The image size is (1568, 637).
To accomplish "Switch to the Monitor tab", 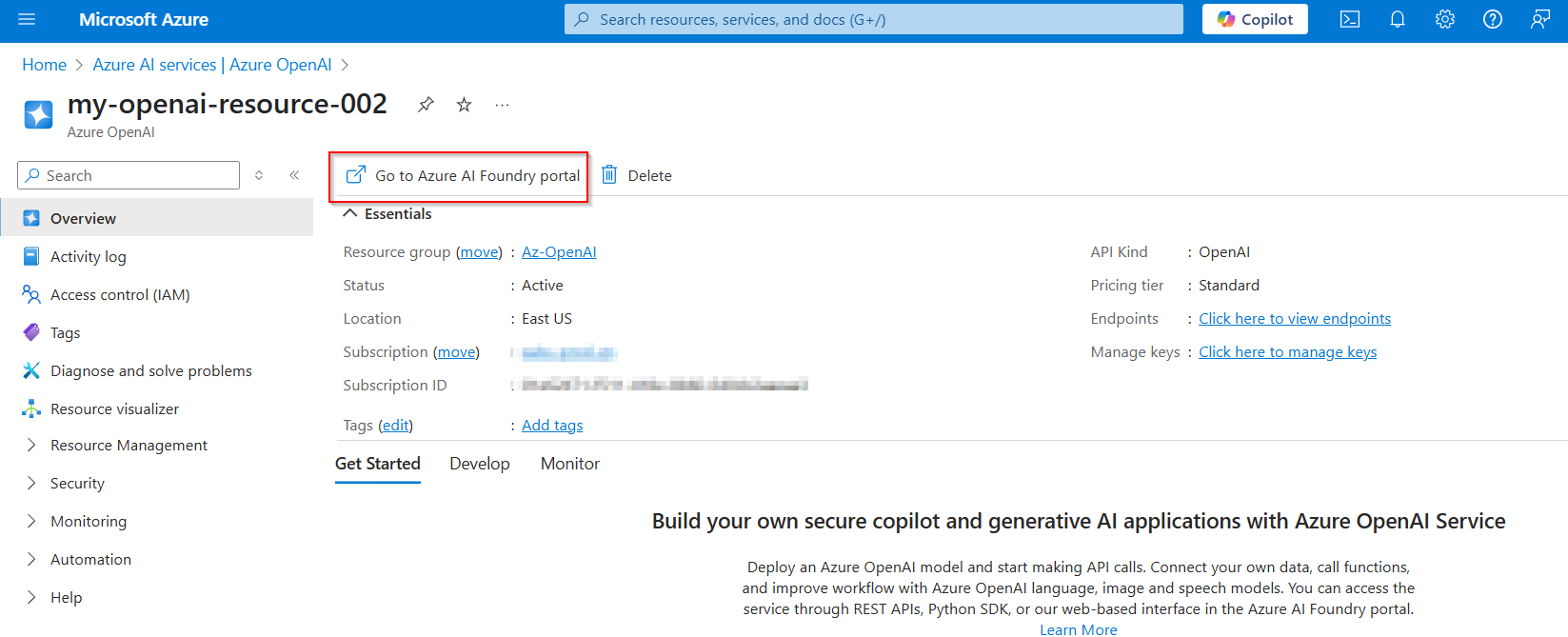I will (x=570, y=464).
